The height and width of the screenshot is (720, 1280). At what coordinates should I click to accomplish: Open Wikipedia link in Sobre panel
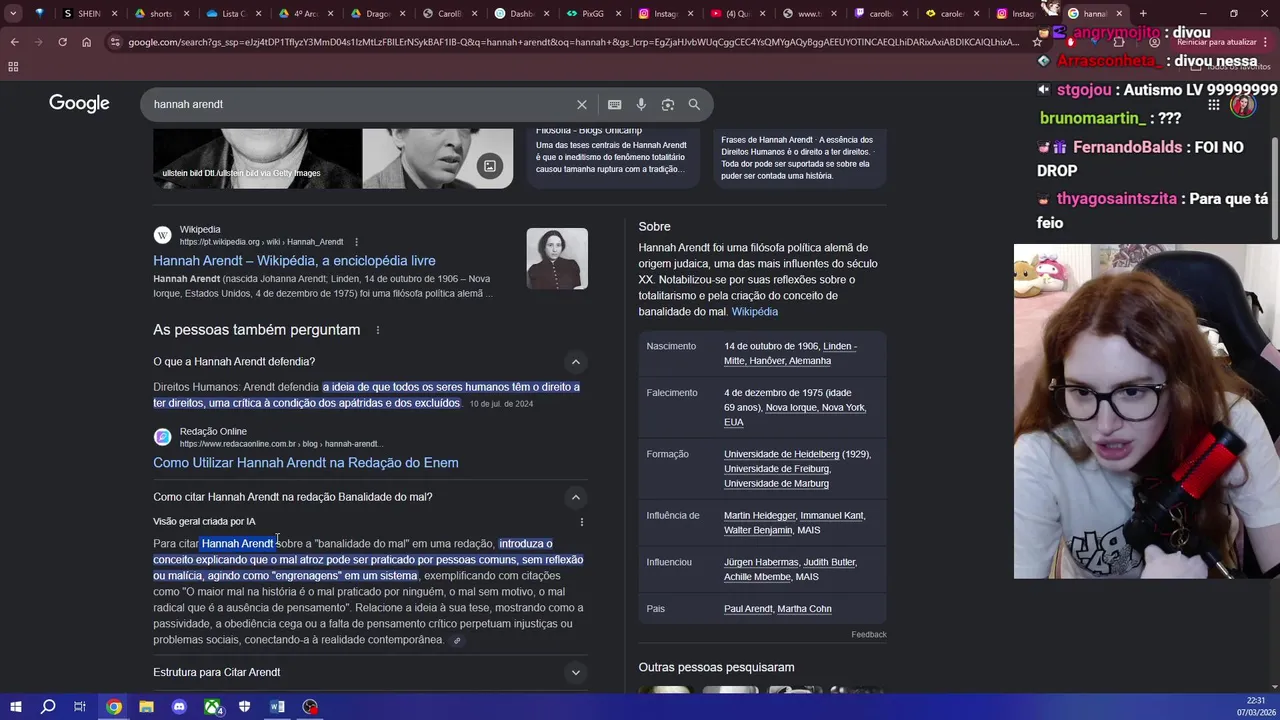(x=754, y=312)
